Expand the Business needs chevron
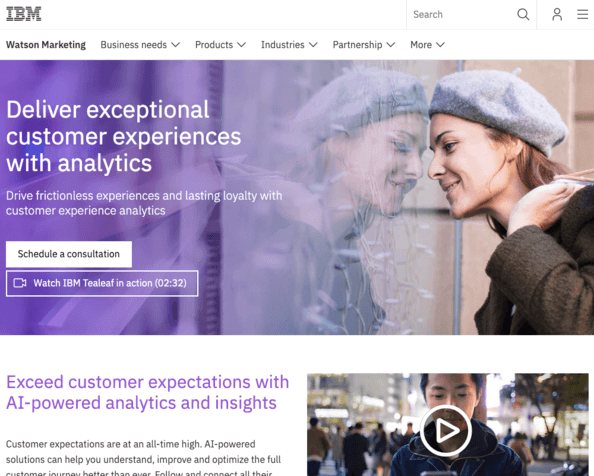This screenshot has height=476, width=594. (175, 45)
